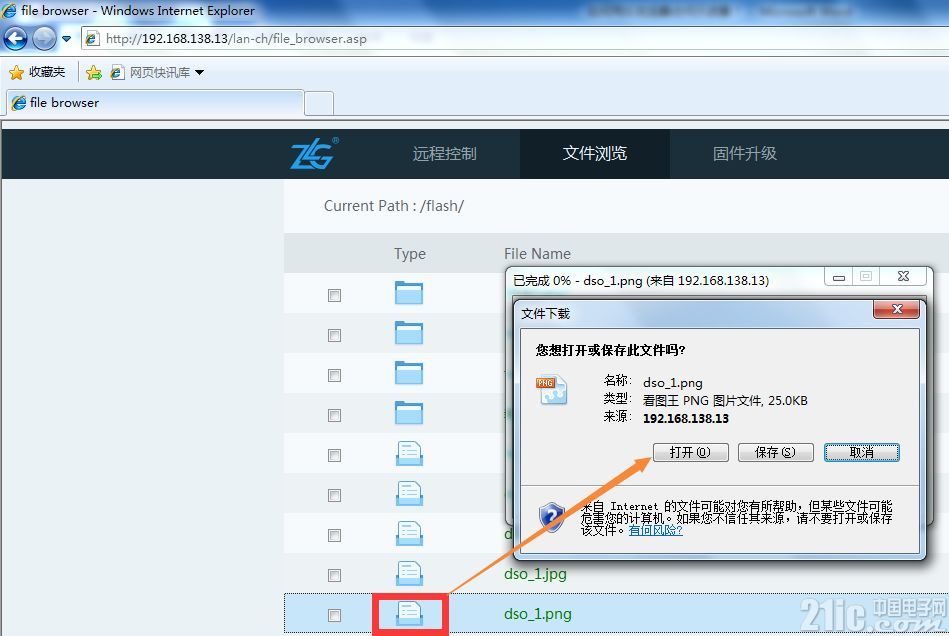Viewport: 949px width, 636px height.
Task: Click the browser forward arrow button
Action: [x=44, y=39]
